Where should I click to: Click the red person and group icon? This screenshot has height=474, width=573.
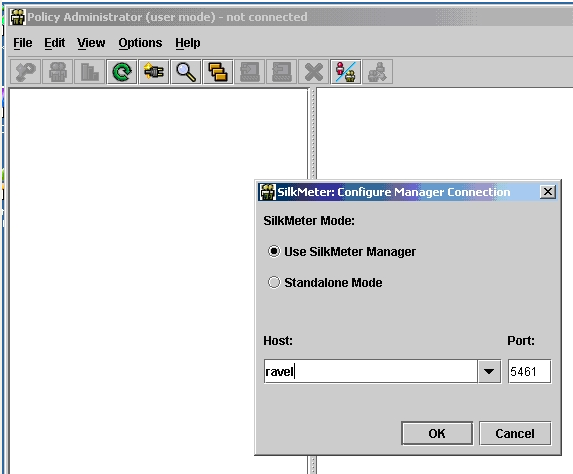tap(346, 72)
